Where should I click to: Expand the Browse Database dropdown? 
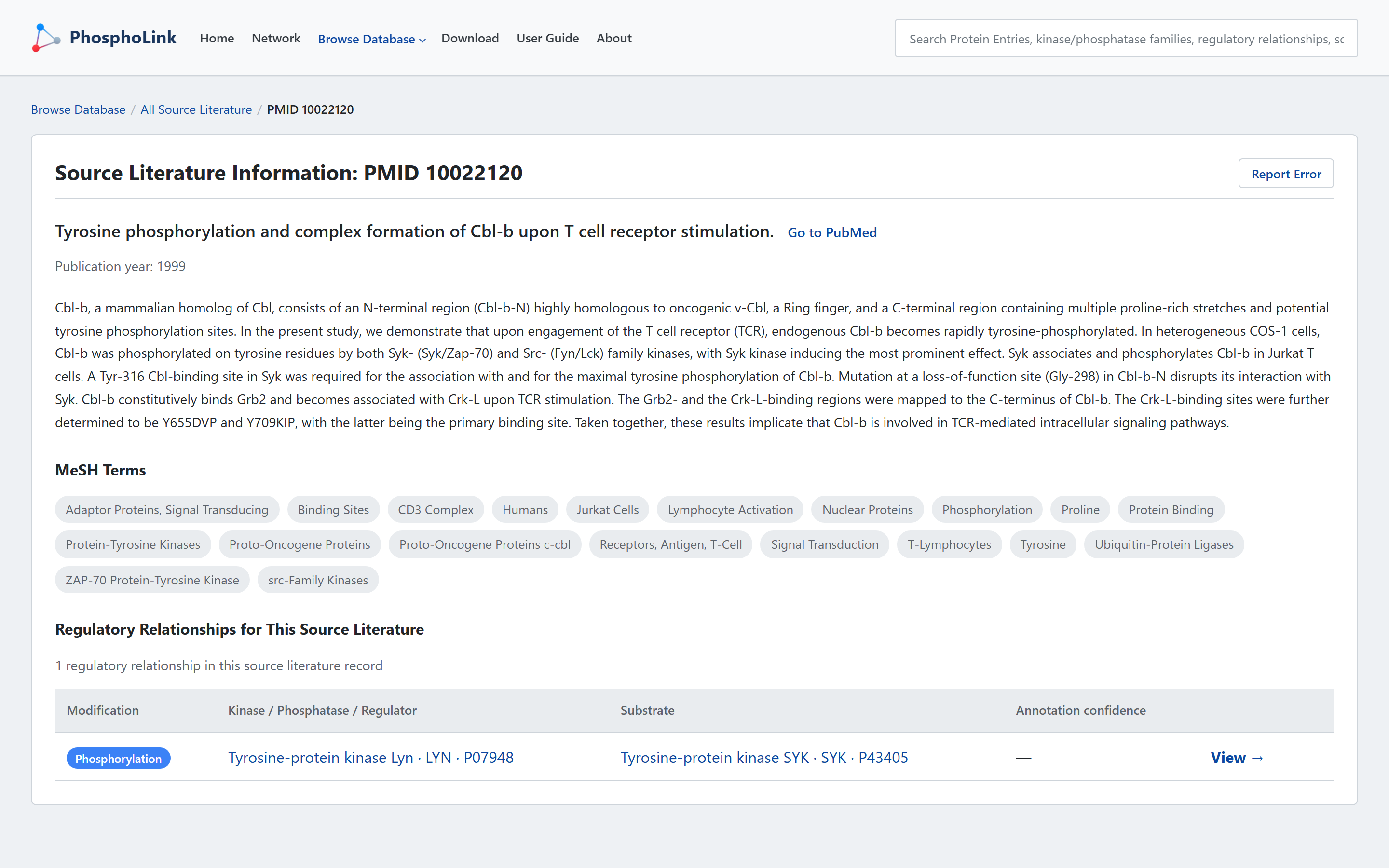point(371,39)
